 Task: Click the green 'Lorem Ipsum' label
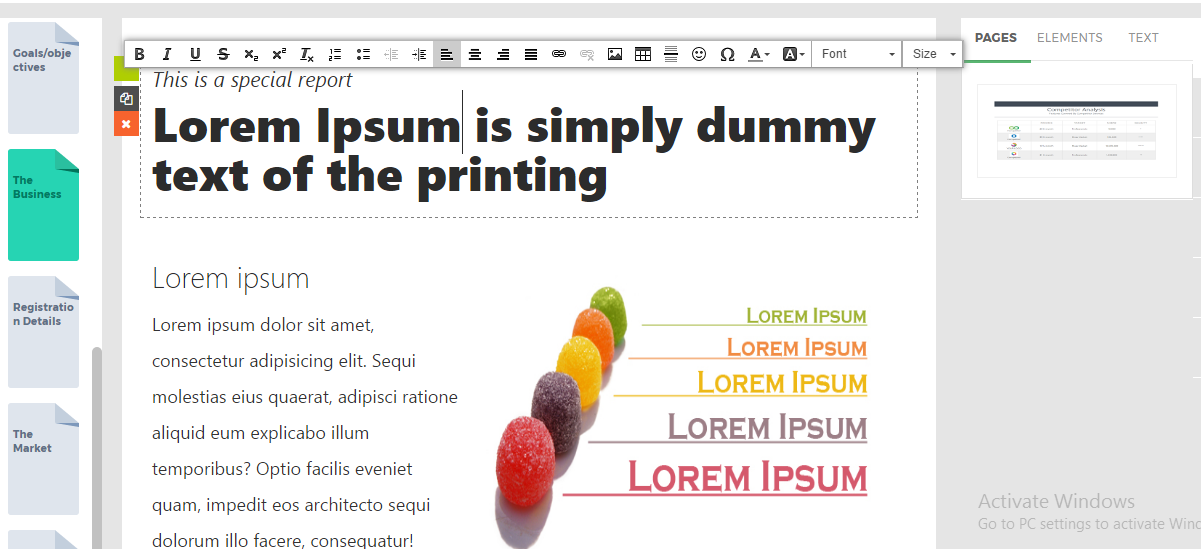[806, 316]
